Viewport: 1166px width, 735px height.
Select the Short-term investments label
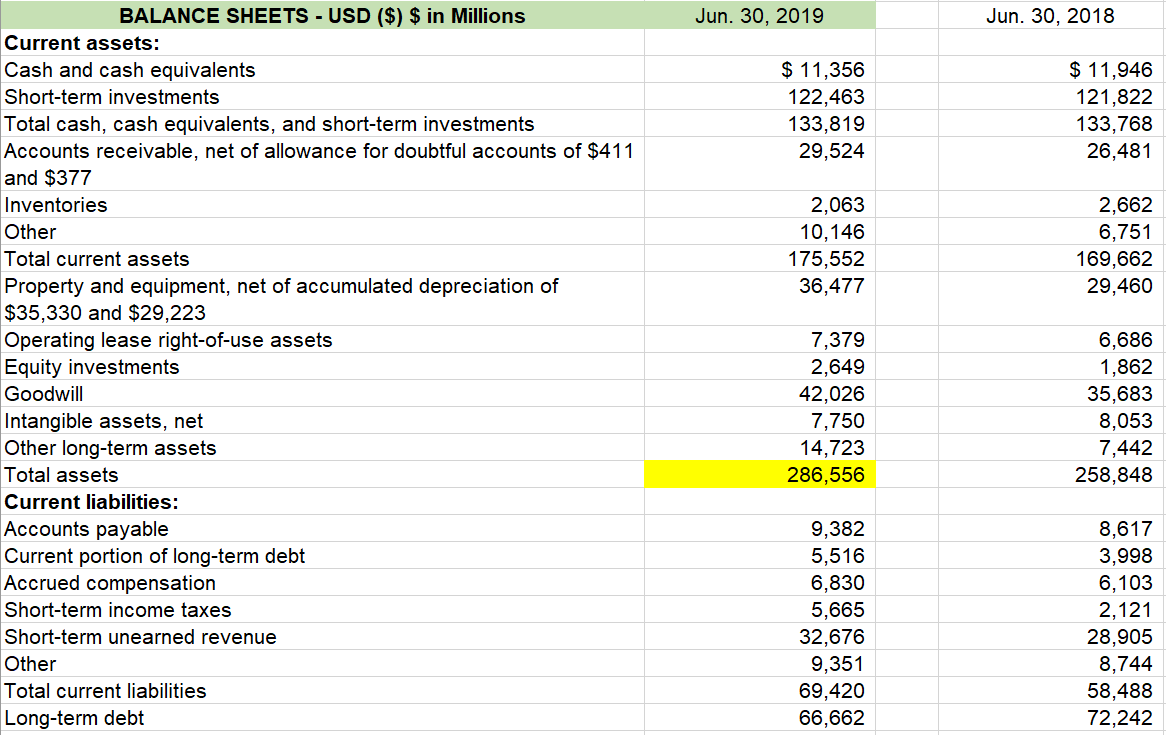click(x=112, y=97)
